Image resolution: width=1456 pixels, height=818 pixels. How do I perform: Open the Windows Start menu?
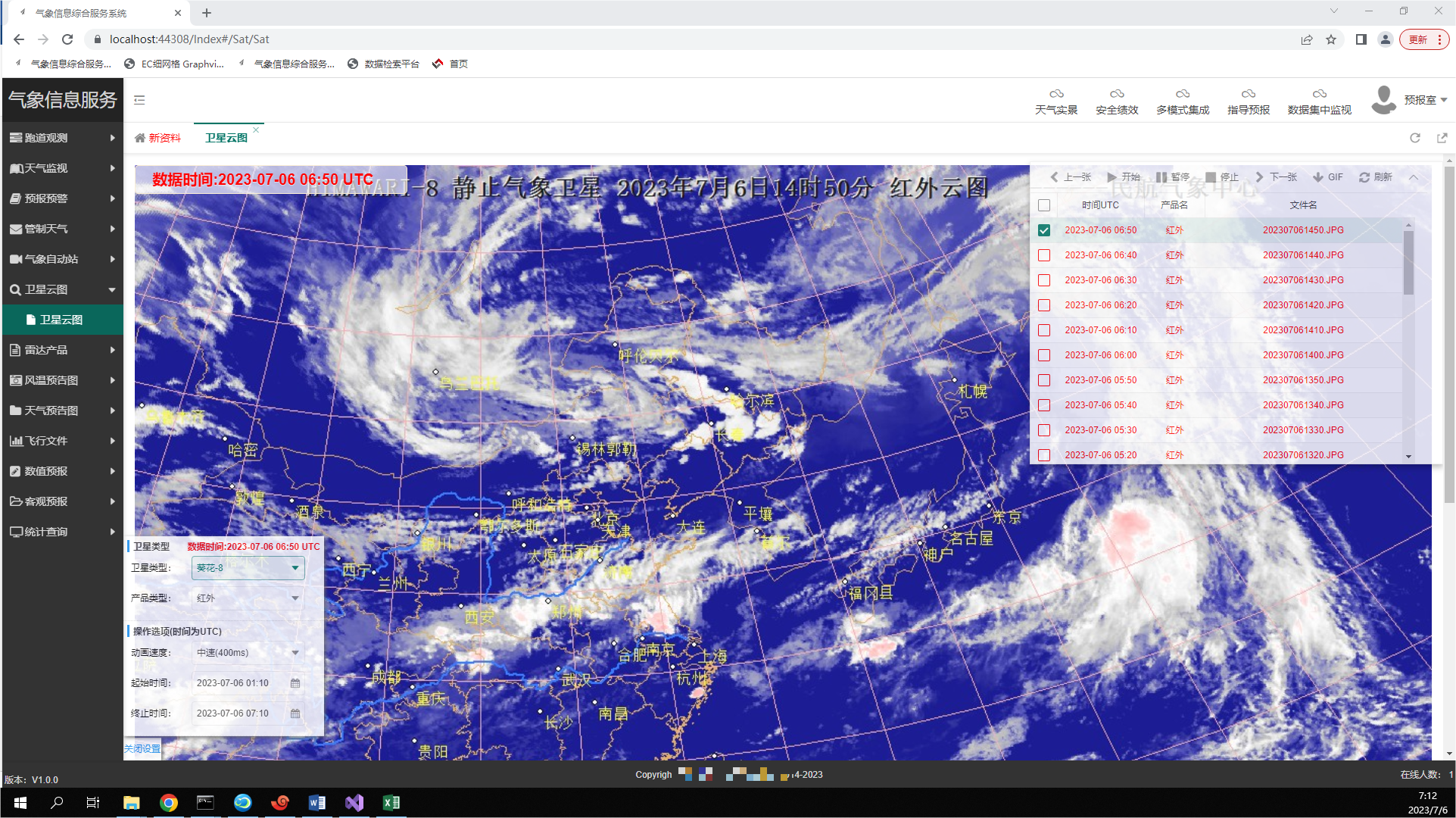tap(20, 803)
